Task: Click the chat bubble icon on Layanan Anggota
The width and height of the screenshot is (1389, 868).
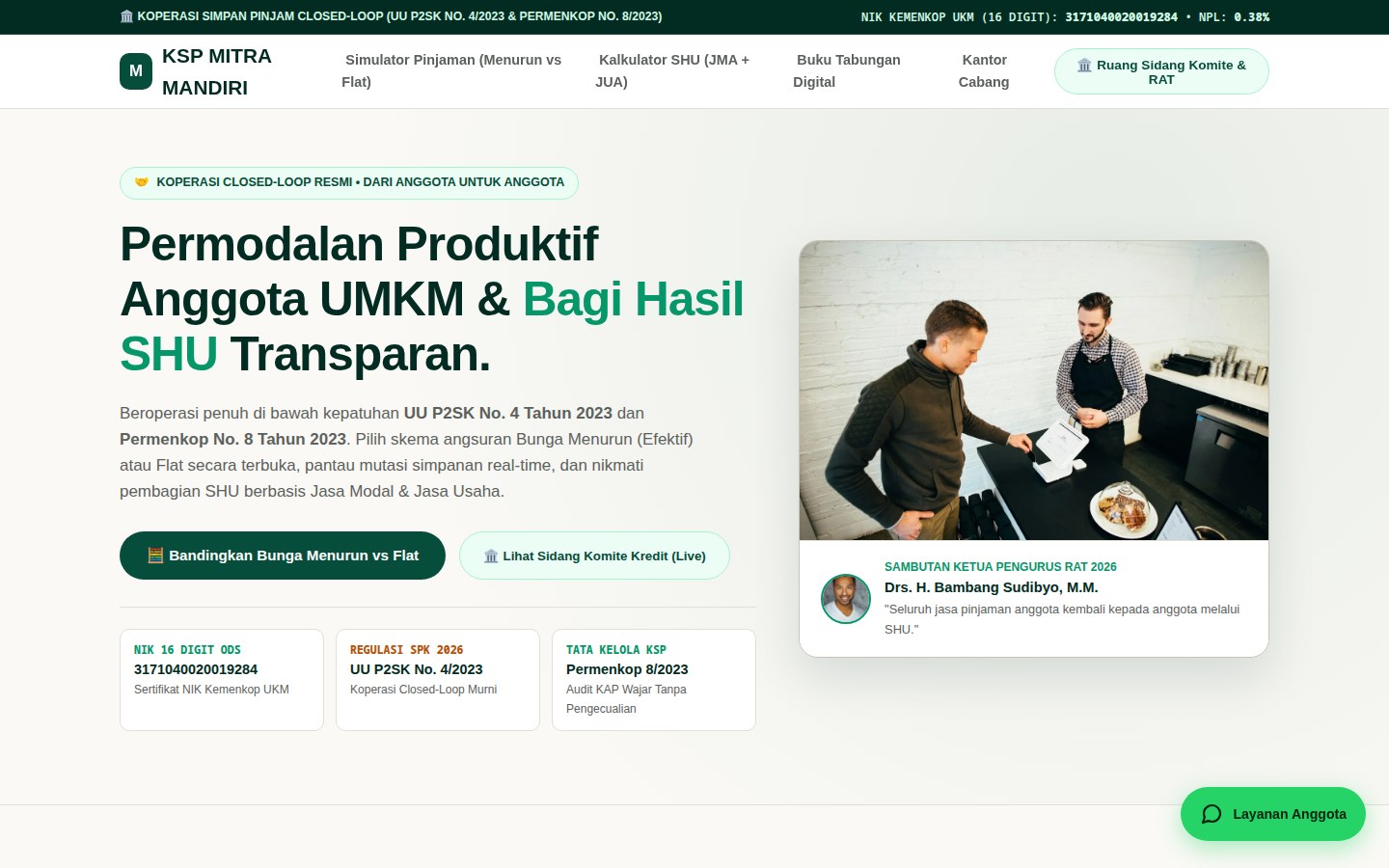Action: pos(1212,814)
